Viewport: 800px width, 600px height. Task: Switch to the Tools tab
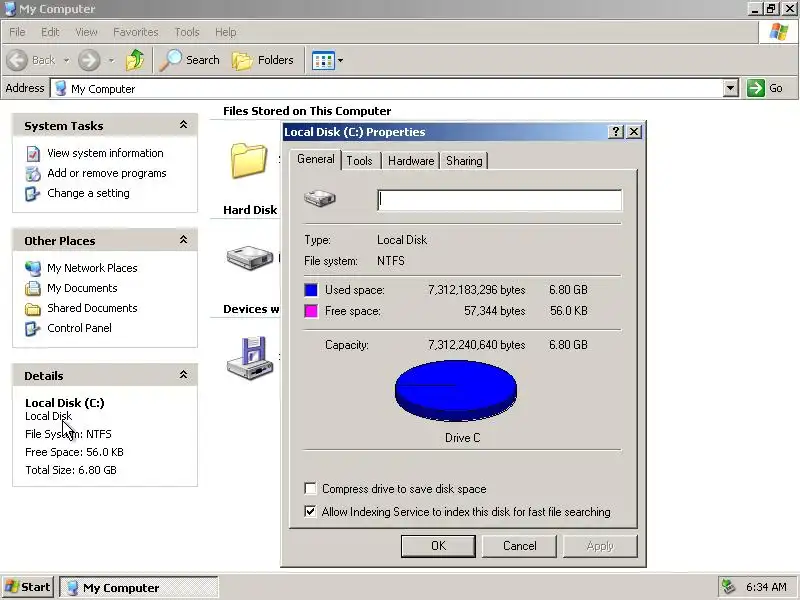click(x=360, y=161)
